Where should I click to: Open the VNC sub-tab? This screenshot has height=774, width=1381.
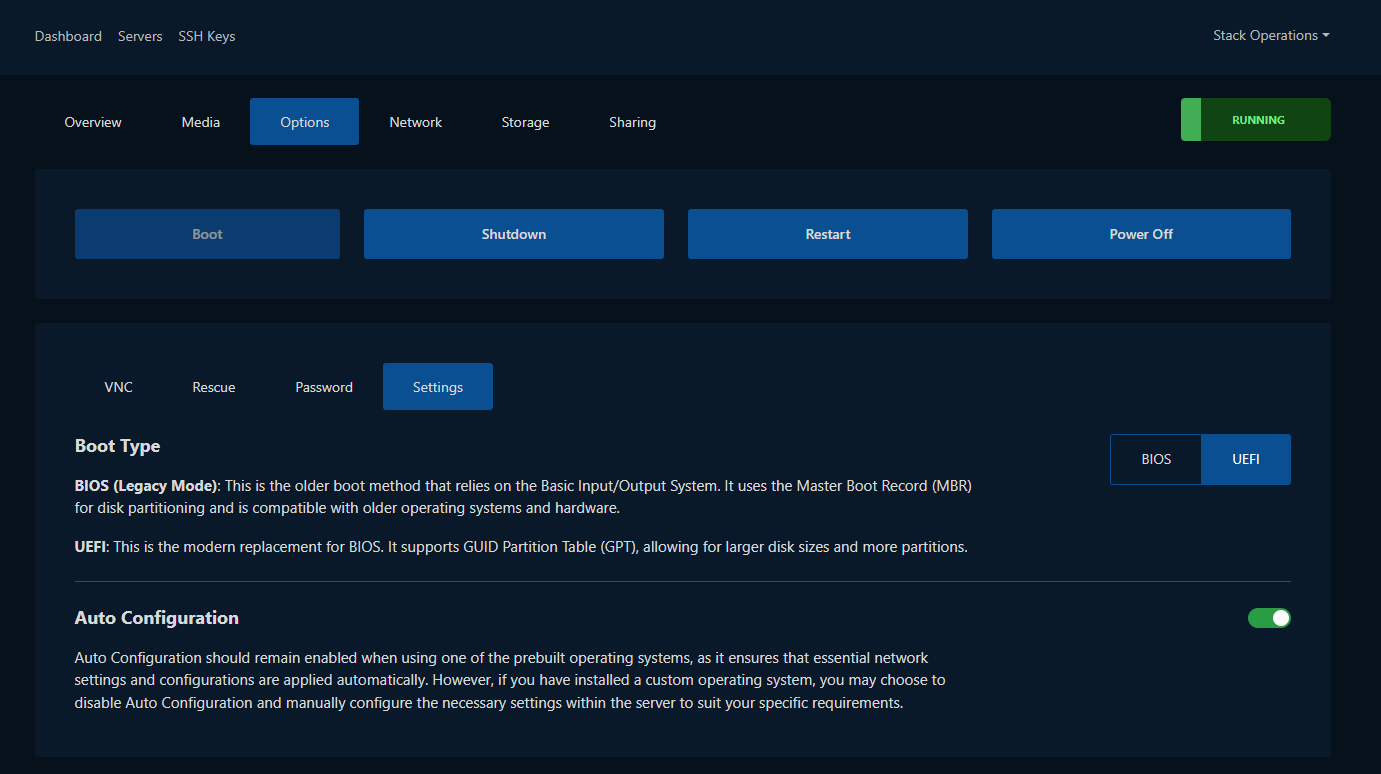pyautogui.click(x=118, y=387)
